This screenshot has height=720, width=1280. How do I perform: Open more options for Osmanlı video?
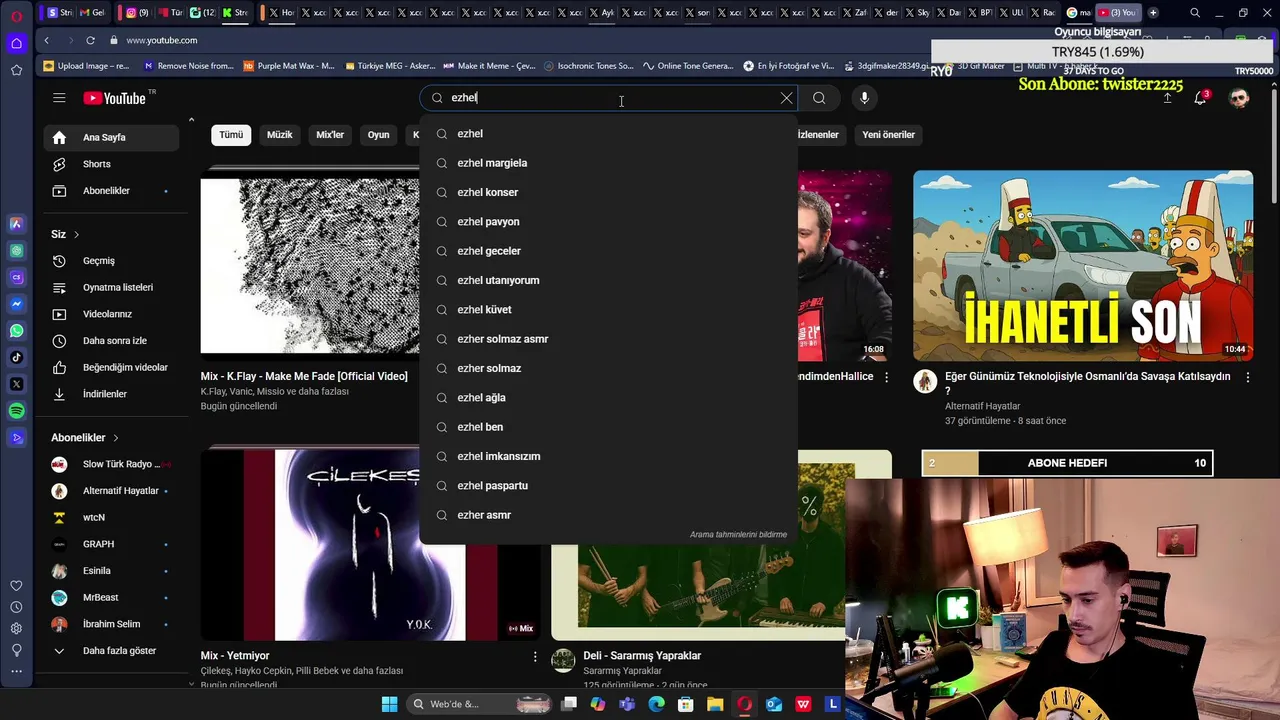point(1247,377)
